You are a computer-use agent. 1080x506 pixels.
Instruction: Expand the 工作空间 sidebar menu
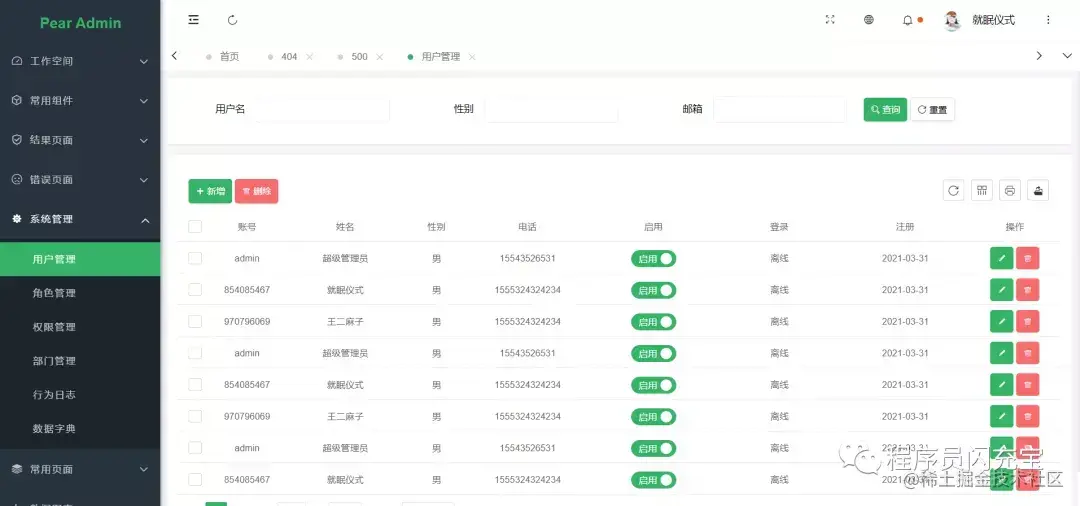point(80,61)
